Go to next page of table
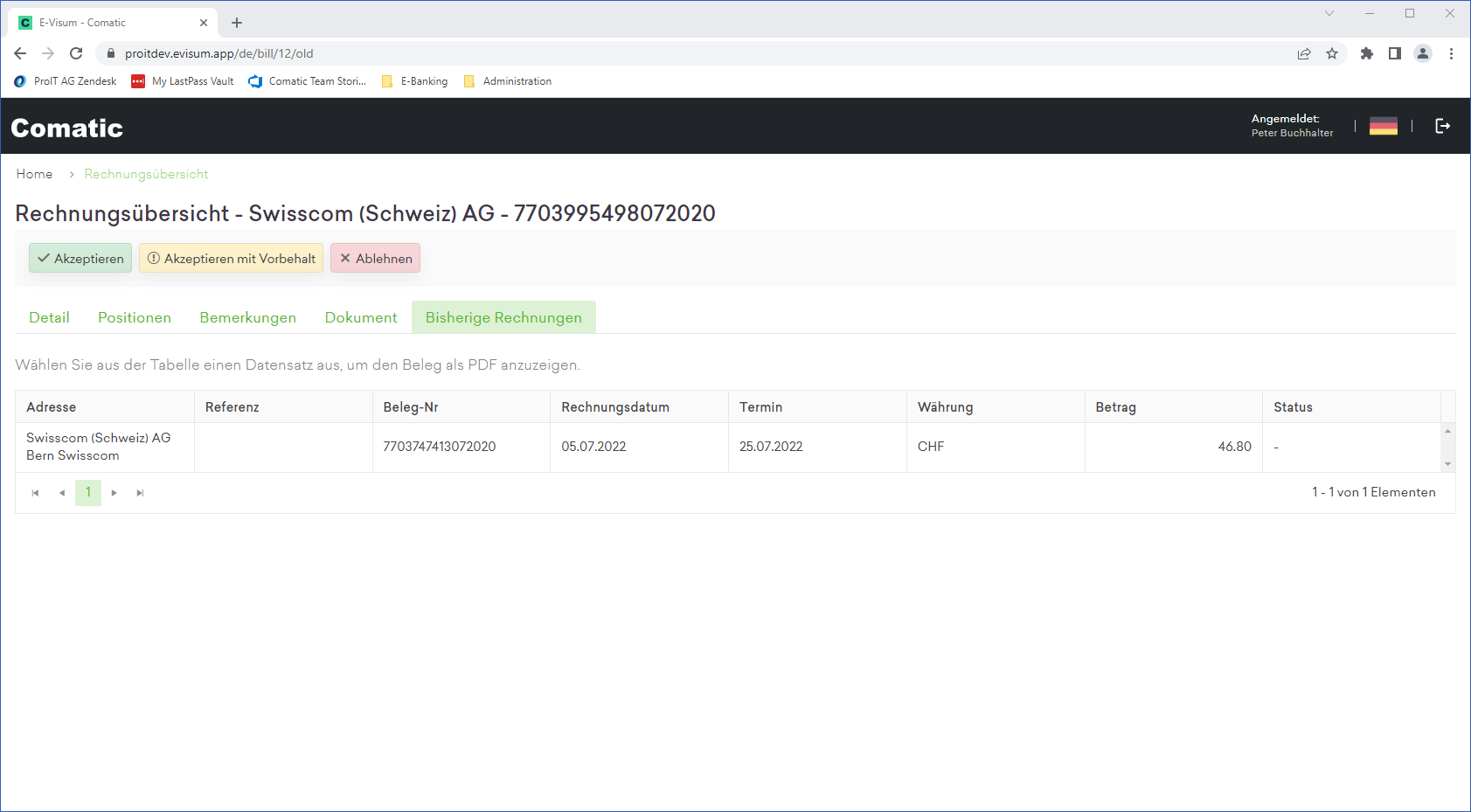Screen dimensions: 1471x812 click(x=114, y=493)
